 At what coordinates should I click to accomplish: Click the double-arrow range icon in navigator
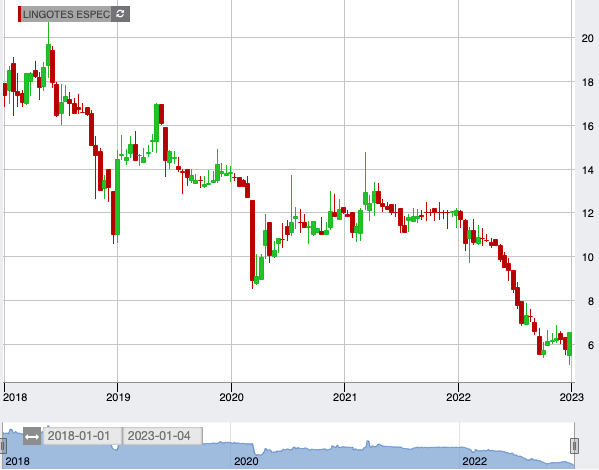pyautogui.click(x=32, y=436)
